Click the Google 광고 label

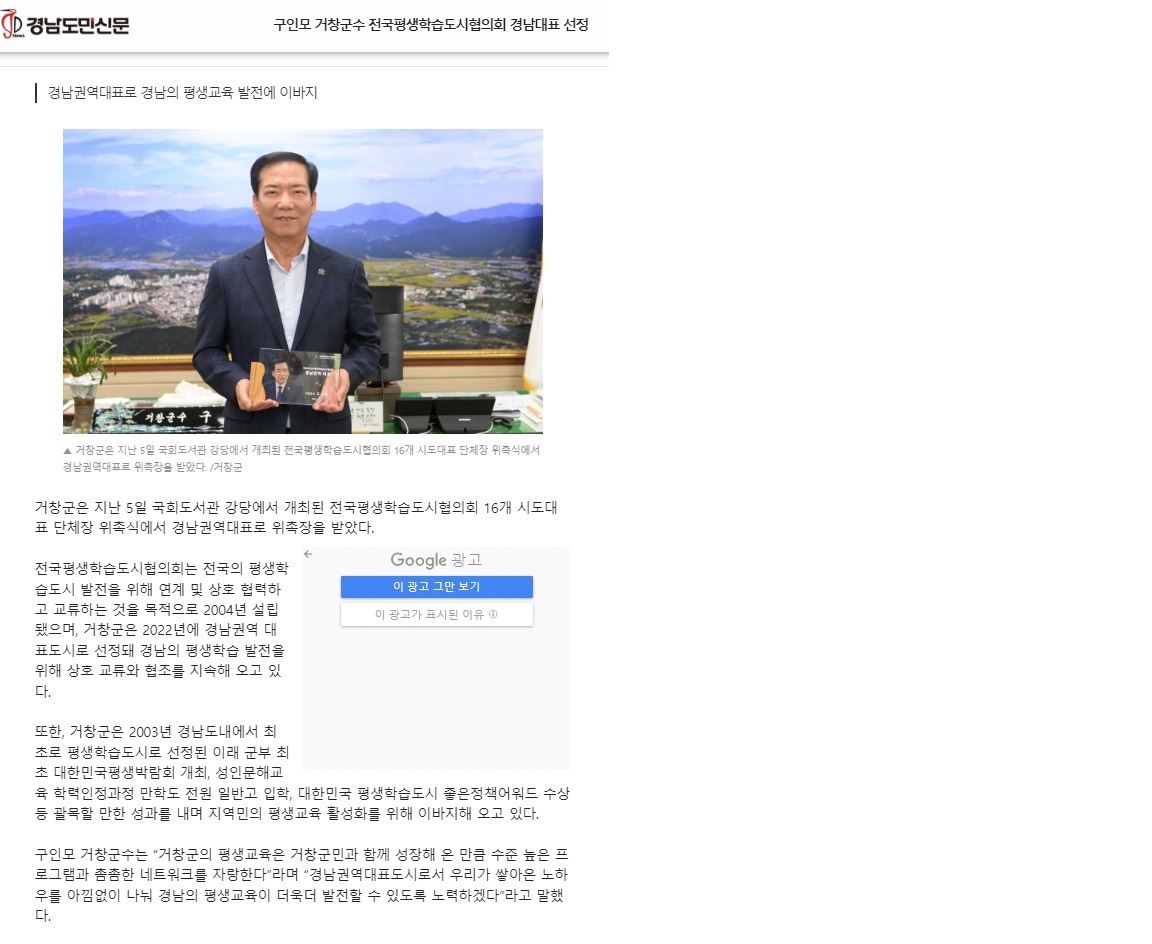[x=436, y=560]
